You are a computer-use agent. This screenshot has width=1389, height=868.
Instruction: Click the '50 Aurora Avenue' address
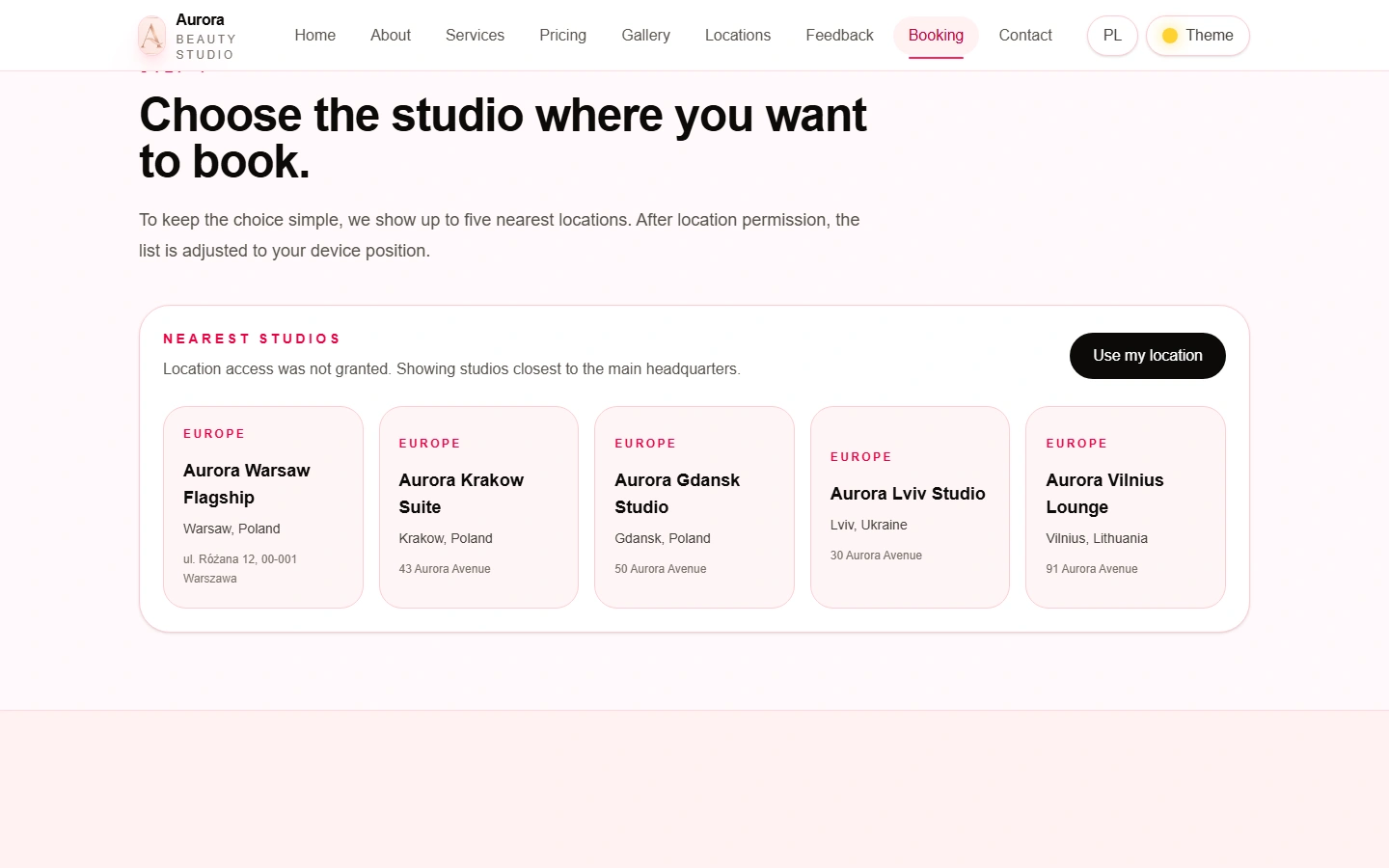click(x=661, y=569)
